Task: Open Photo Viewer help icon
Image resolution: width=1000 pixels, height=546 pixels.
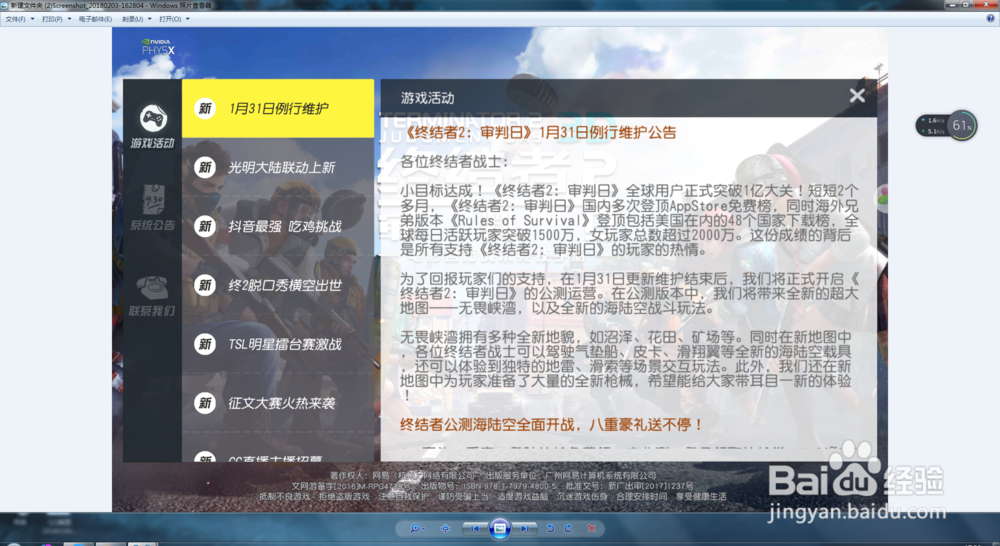Action: click(x=990, y=19)
